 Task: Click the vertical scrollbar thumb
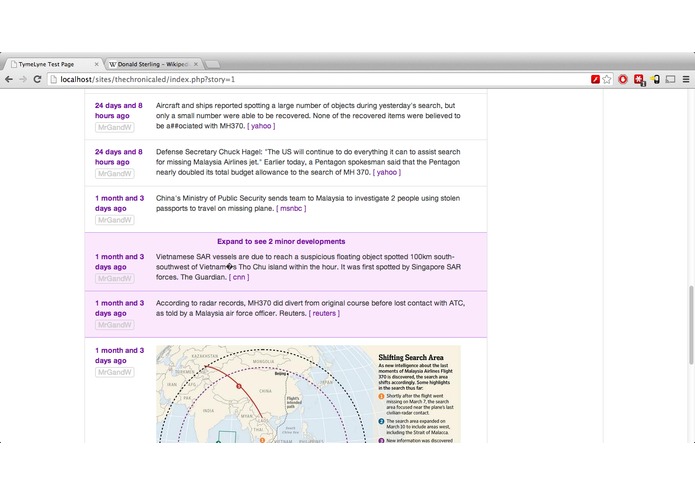[x=691, y=325]
